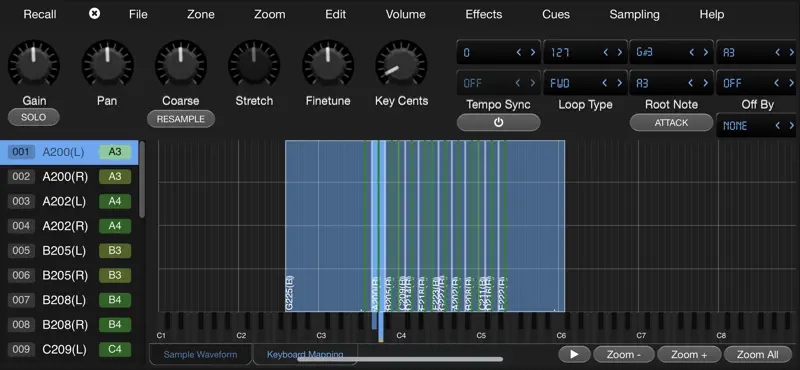Click the left arrow of the Off By OFF box

click(x=778, y=83)
